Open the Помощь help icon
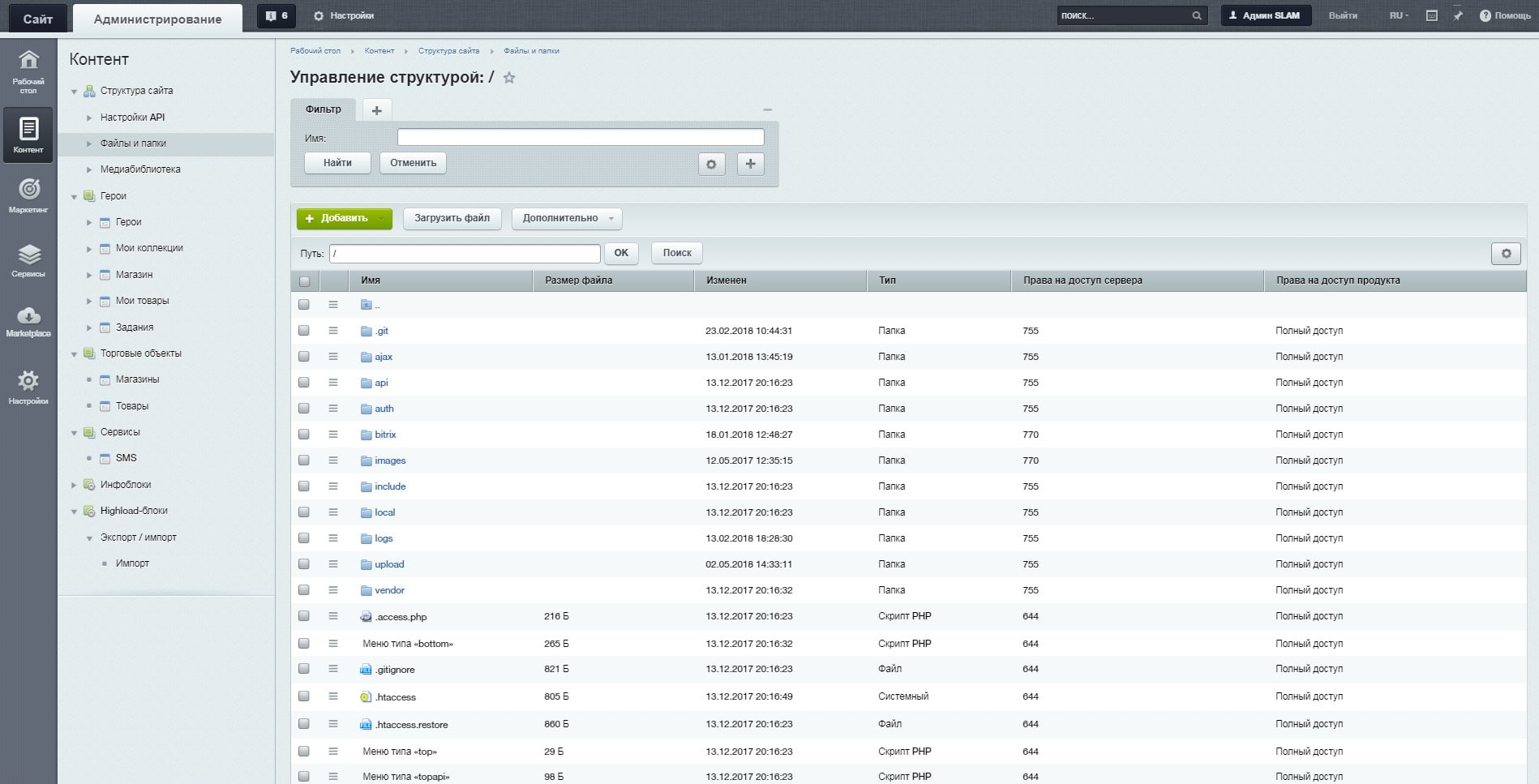The image size is (1539, 784). pos(1504,15)
